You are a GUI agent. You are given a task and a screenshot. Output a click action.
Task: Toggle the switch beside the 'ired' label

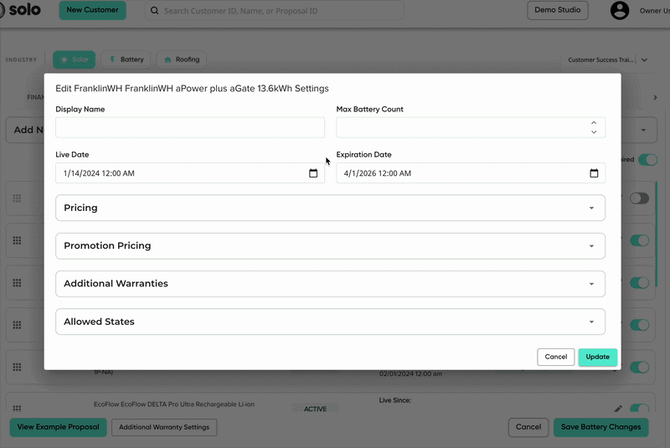(x=648, y=160)
